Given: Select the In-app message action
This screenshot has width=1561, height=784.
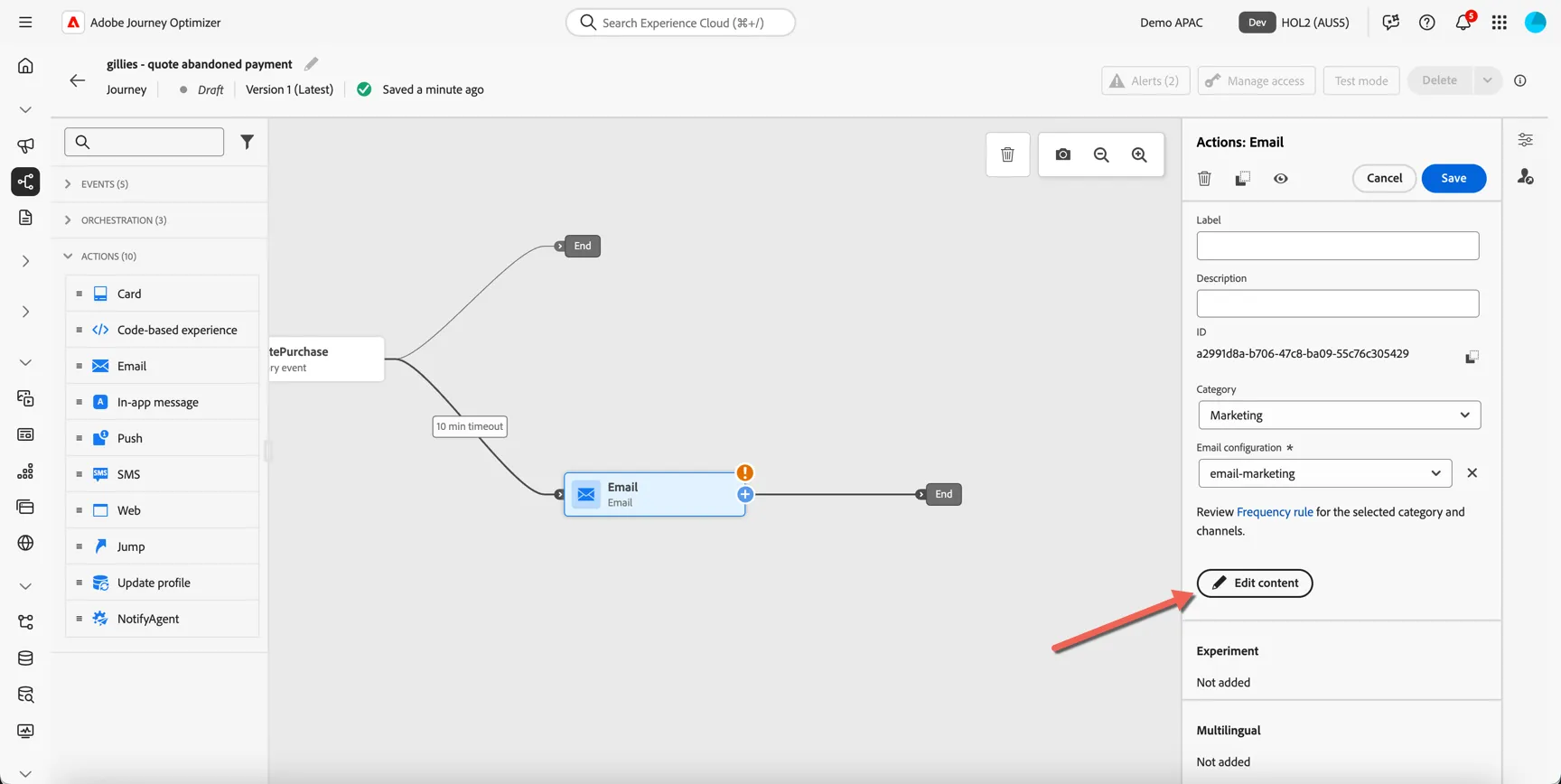Looking at the screenshot, I should [162, 402].
